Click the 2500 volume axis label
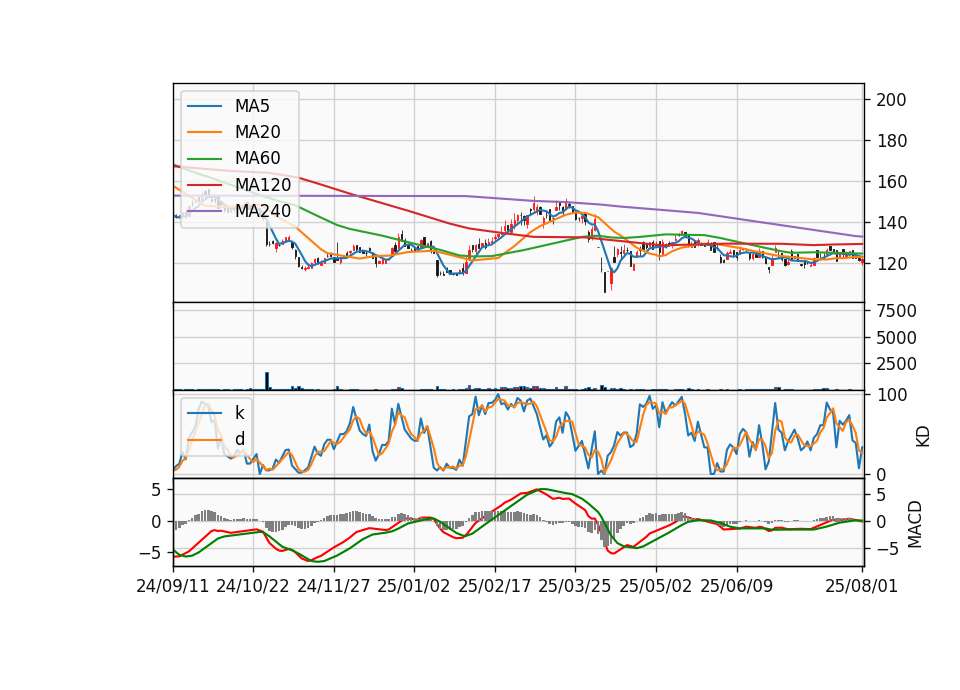 896,364
